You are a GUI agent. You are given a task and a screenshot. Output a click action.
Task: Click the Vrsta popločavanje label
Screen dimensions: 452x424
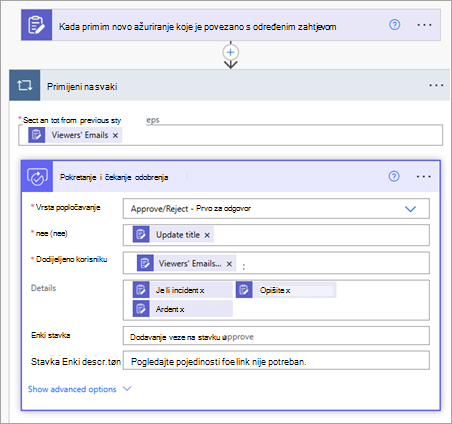click(68, 207)
